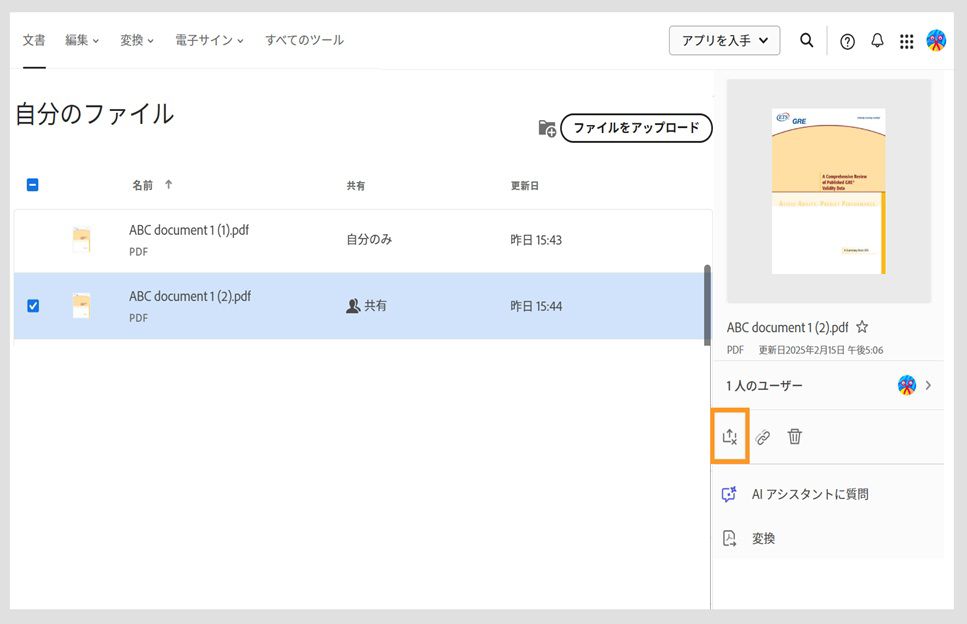967x624 pixels.
Task: Open notifications with the bell icon
Action: (x=877, y=40)
